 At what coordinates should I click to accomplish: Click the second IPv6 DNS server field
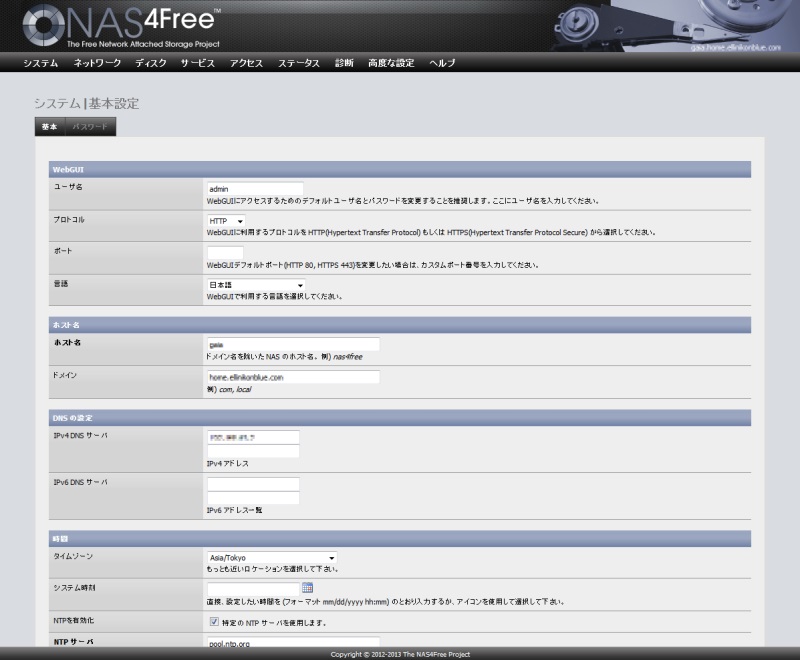[253, 498]
